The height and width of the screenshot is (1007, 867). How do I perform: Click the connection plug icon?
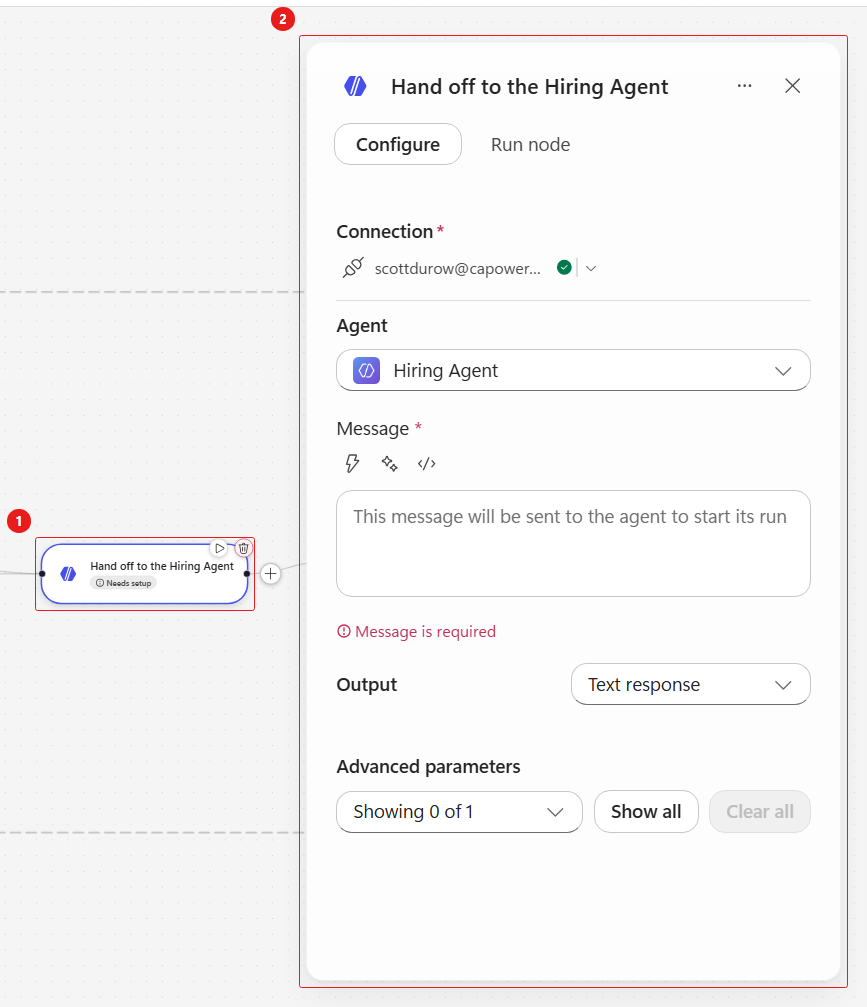click(353, 268)
